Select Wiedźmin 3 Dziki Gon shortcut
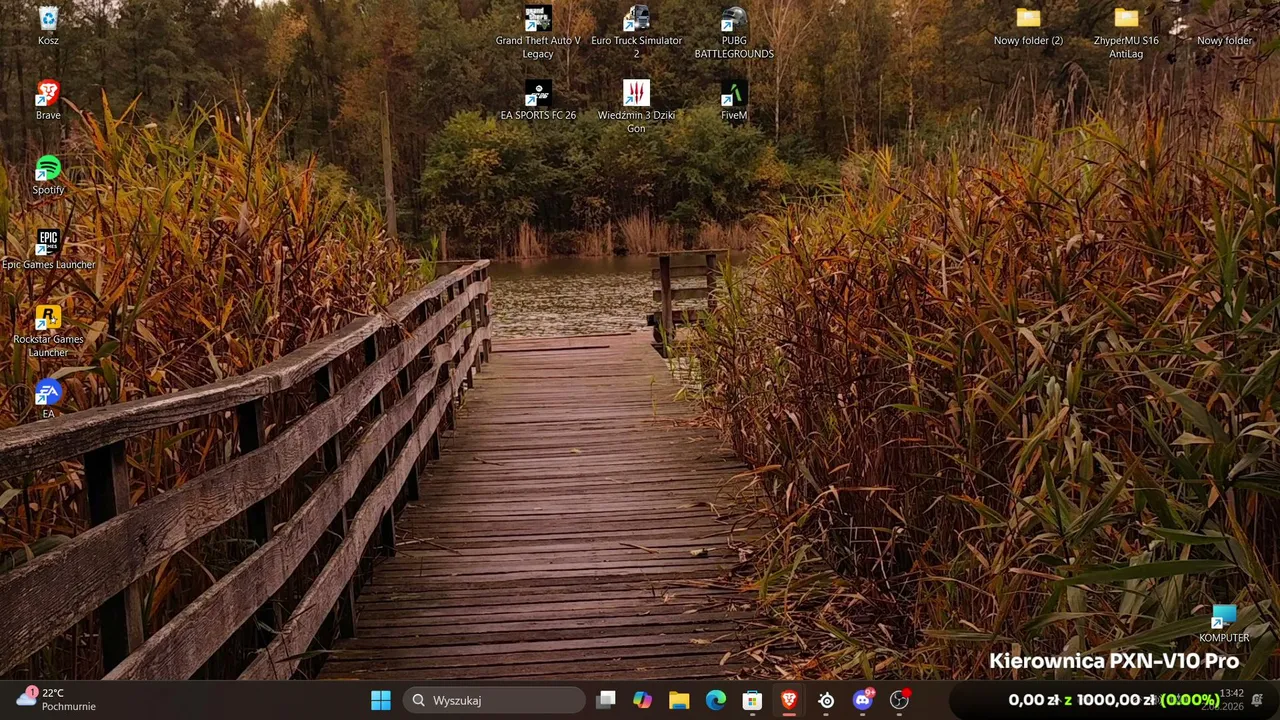Screen dimensions: 1280x720 click(636, 107)
